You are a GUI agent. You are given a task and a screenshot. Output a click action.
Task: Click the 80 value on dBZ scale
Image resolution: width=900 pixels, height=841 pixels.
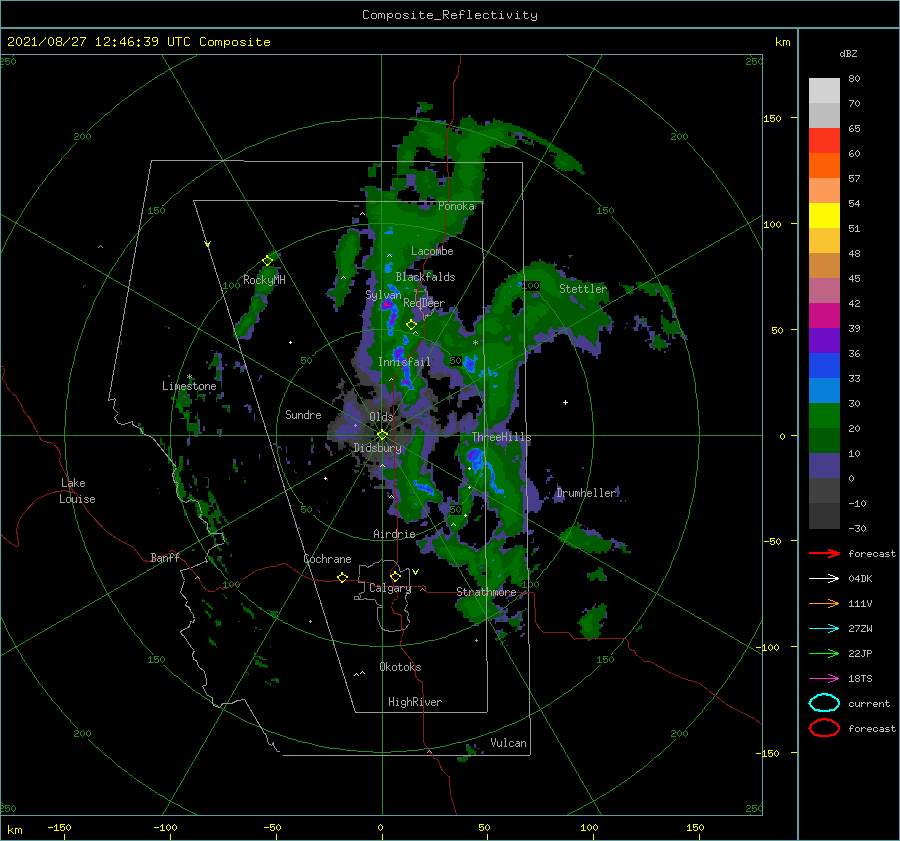(x=854, y=78)
